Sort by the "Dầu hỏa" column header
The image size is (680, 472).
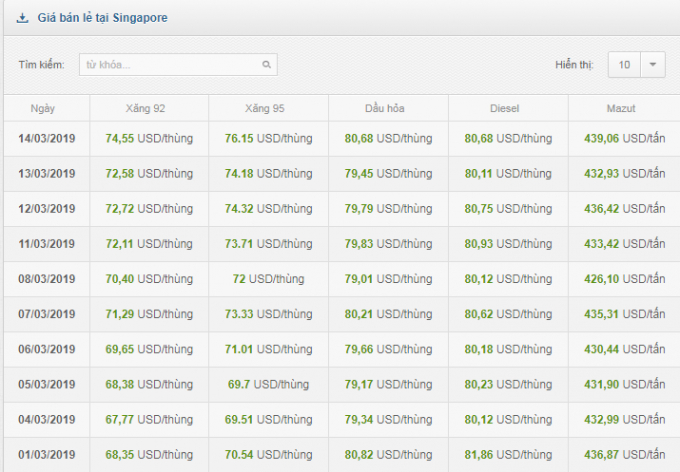pyautogui.click(x=388, y=108)
